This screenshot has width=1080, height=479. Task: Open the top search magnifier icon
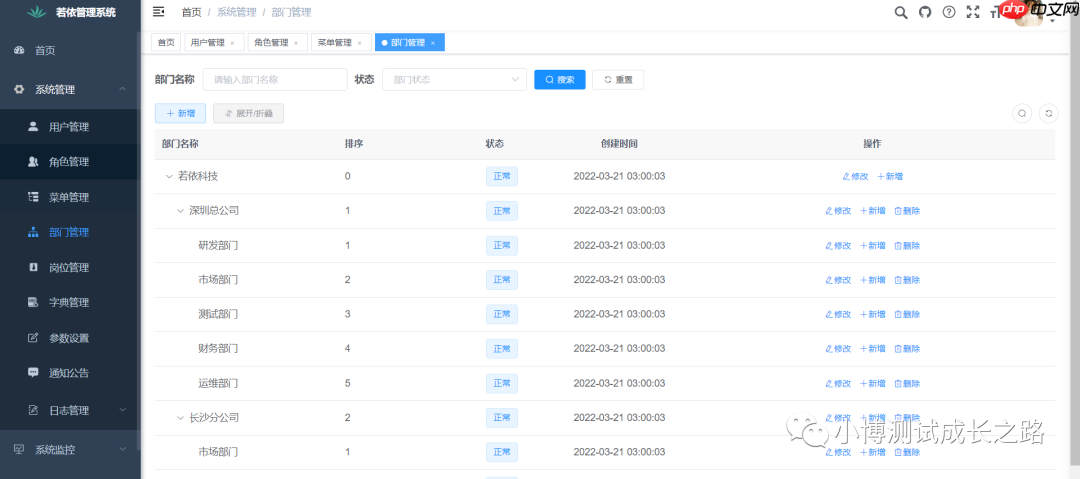click(x=900, y=12)
